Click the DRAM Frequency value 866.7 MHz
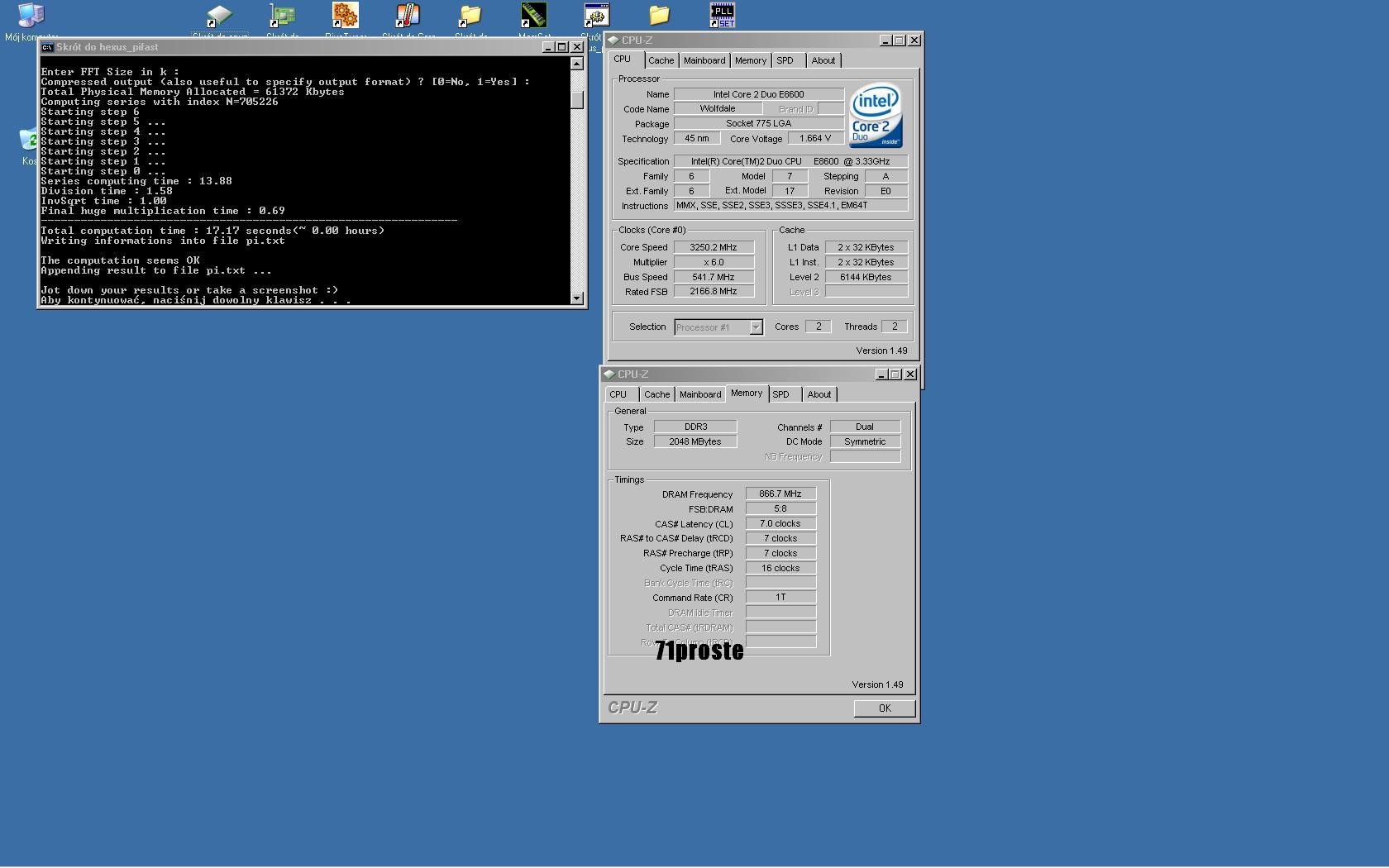The width and height of the screenshot is (1389, 868). [780, 494]
